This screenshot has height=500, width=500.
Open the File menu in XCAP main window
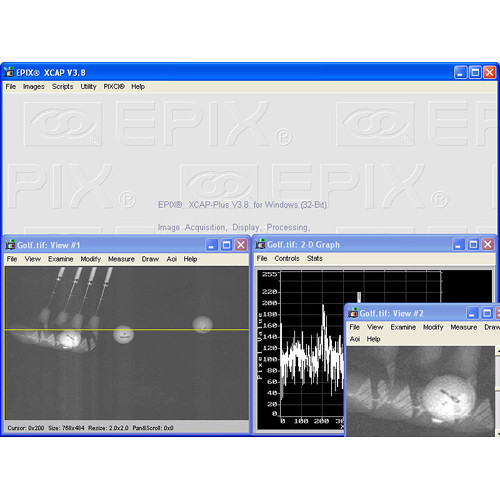click(11, 87)
